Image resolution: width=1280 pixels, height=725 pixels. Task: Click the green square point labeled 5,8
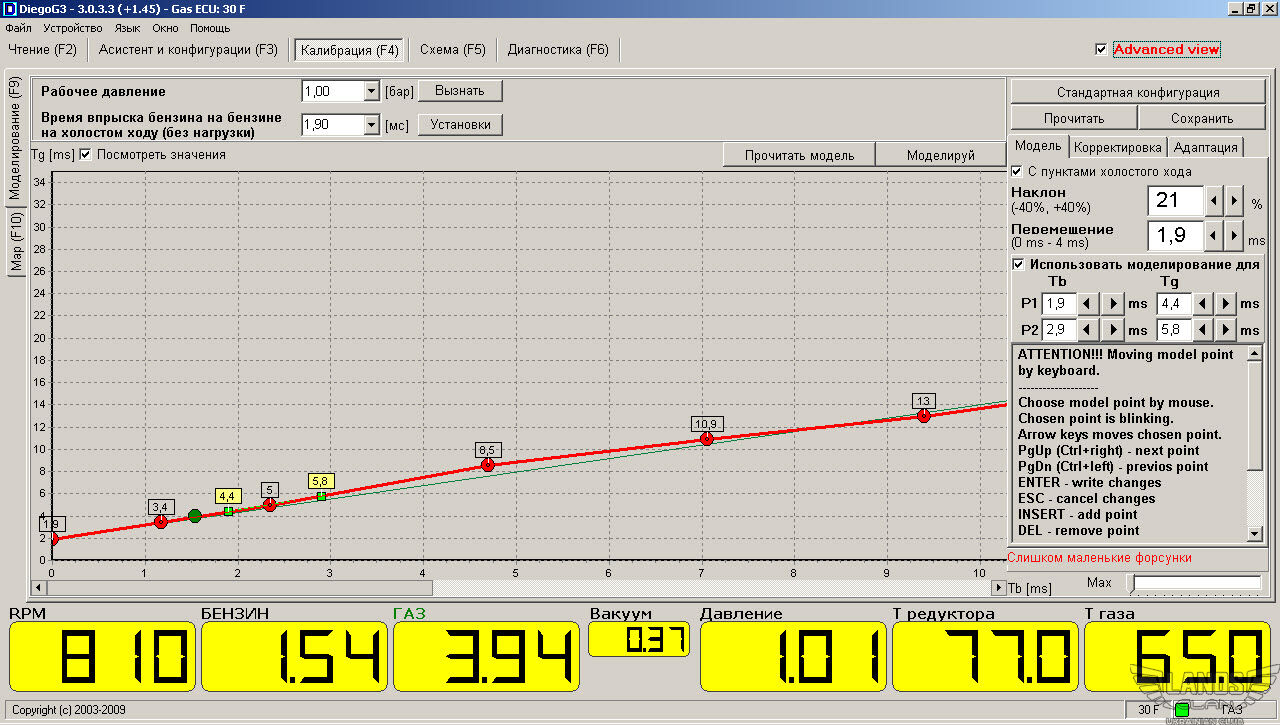point(321,496)
